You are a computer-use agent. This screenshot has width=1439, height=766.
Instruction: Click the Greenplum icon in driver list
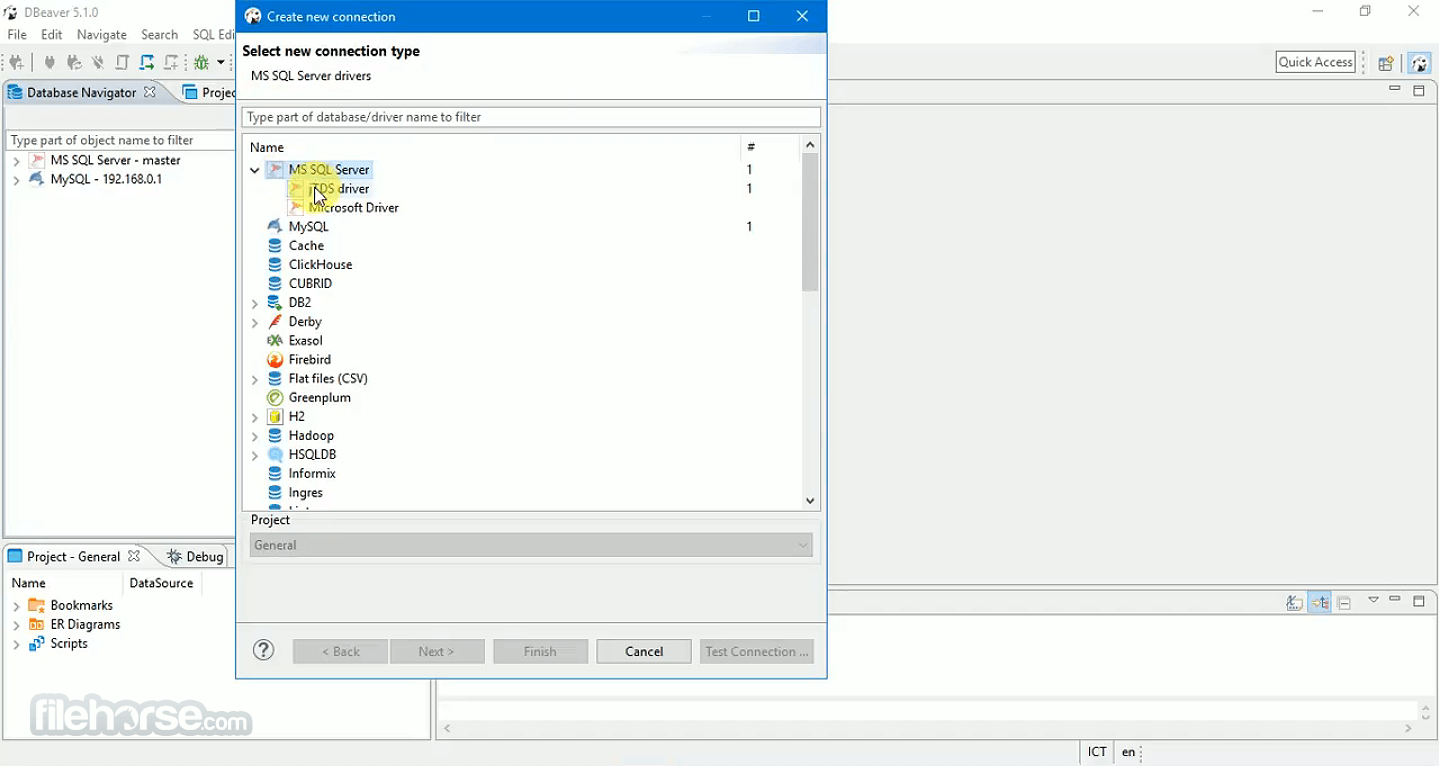(x=275, y=398)
